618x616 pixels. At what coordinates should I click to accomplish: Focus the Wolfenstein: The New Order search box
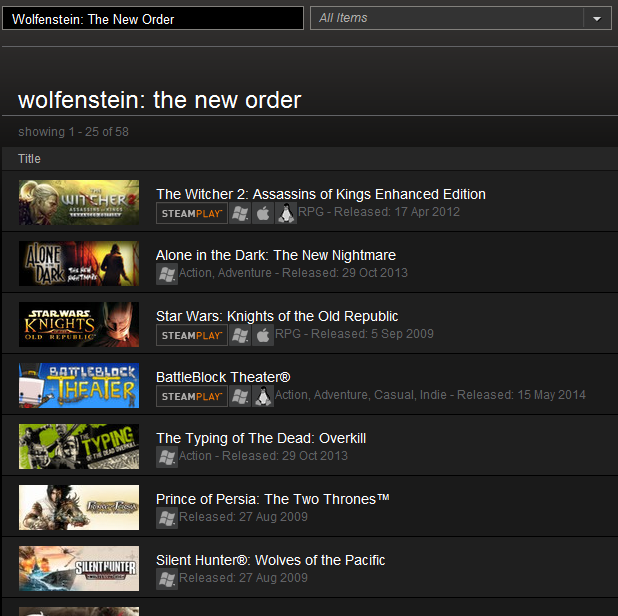pos(153,18)
